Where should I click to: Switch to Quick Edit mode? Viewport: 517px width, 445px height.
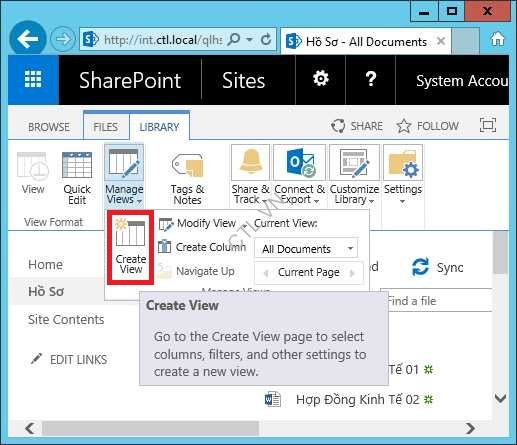77,178
